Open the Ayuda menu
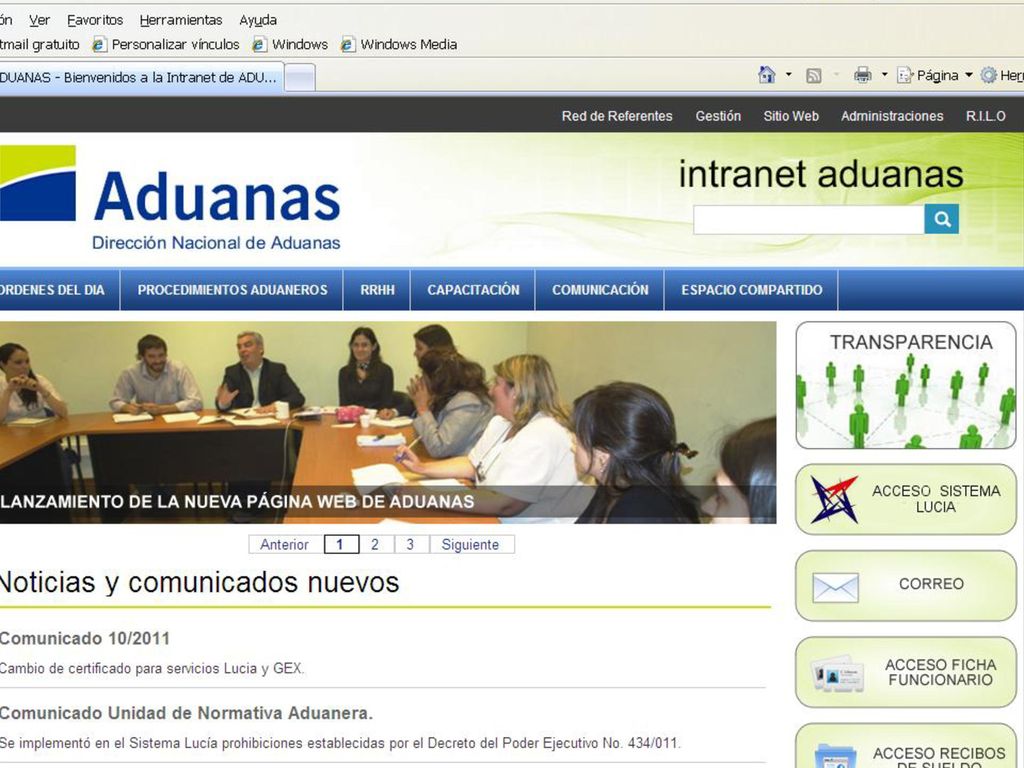Viewport: 1024px width, 768px height. coord(258,20)
